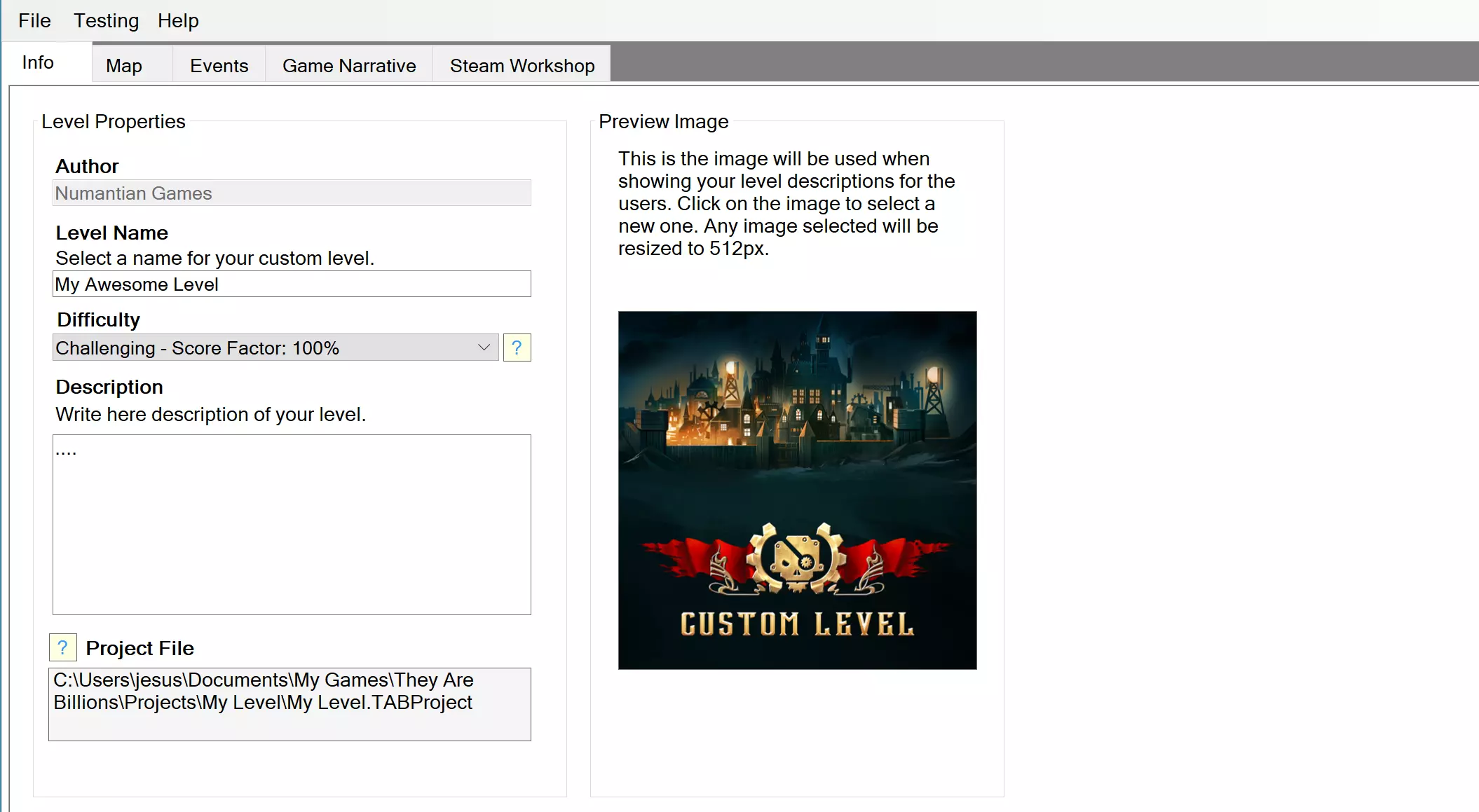1479x812 pixels.
Task: Switch to the Map tab
Action: [x=124, y=65]
